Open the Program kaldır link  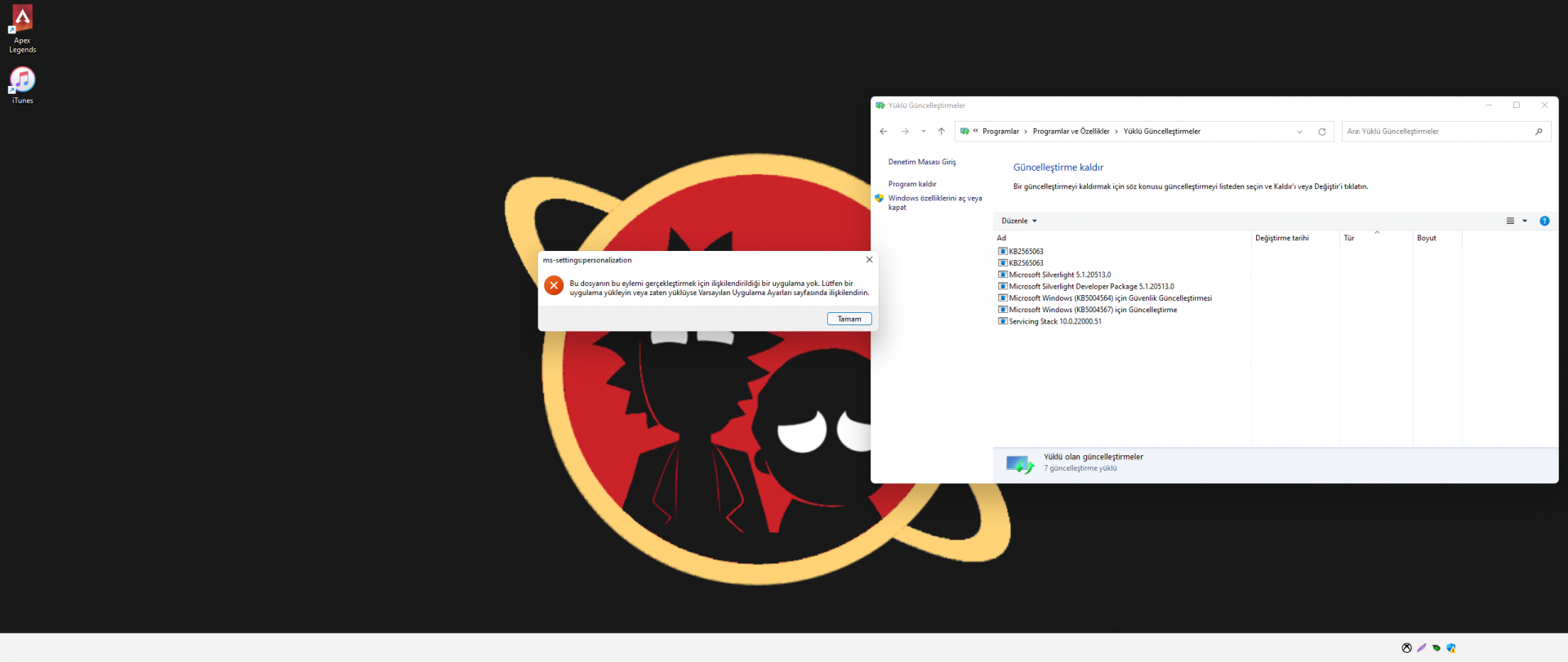click(912, 184)
